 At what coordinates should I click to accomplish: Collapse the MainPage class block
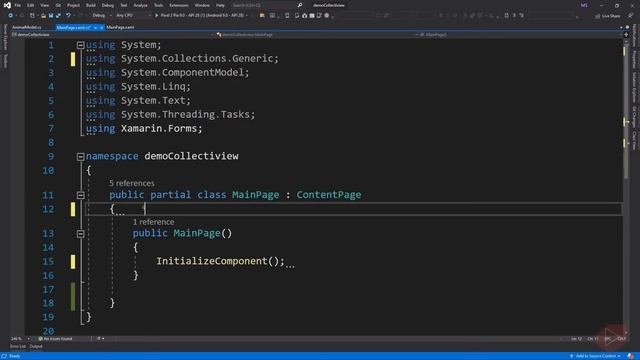coord(80,195)
